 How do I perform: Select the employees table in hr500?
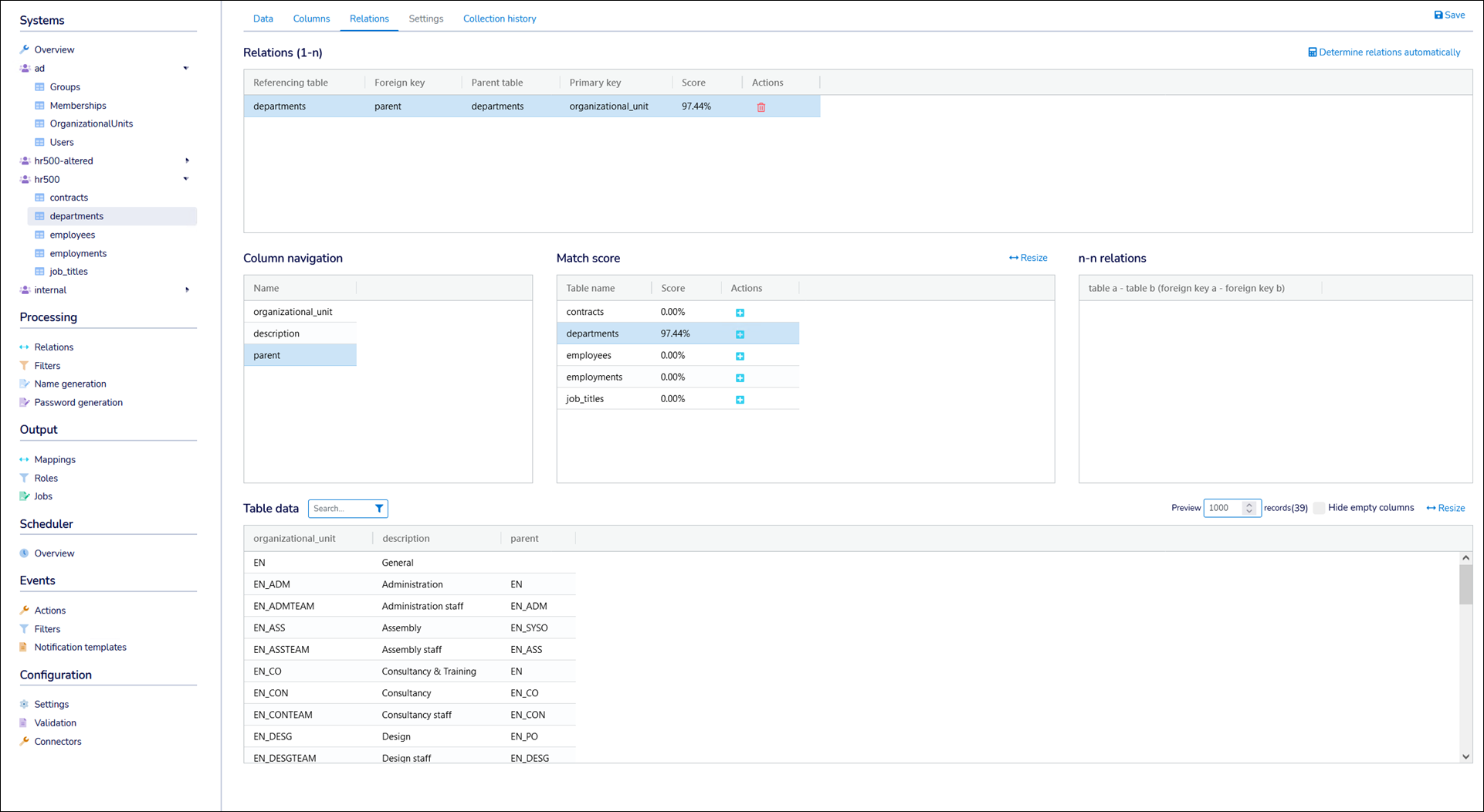(x=72, y=235)
